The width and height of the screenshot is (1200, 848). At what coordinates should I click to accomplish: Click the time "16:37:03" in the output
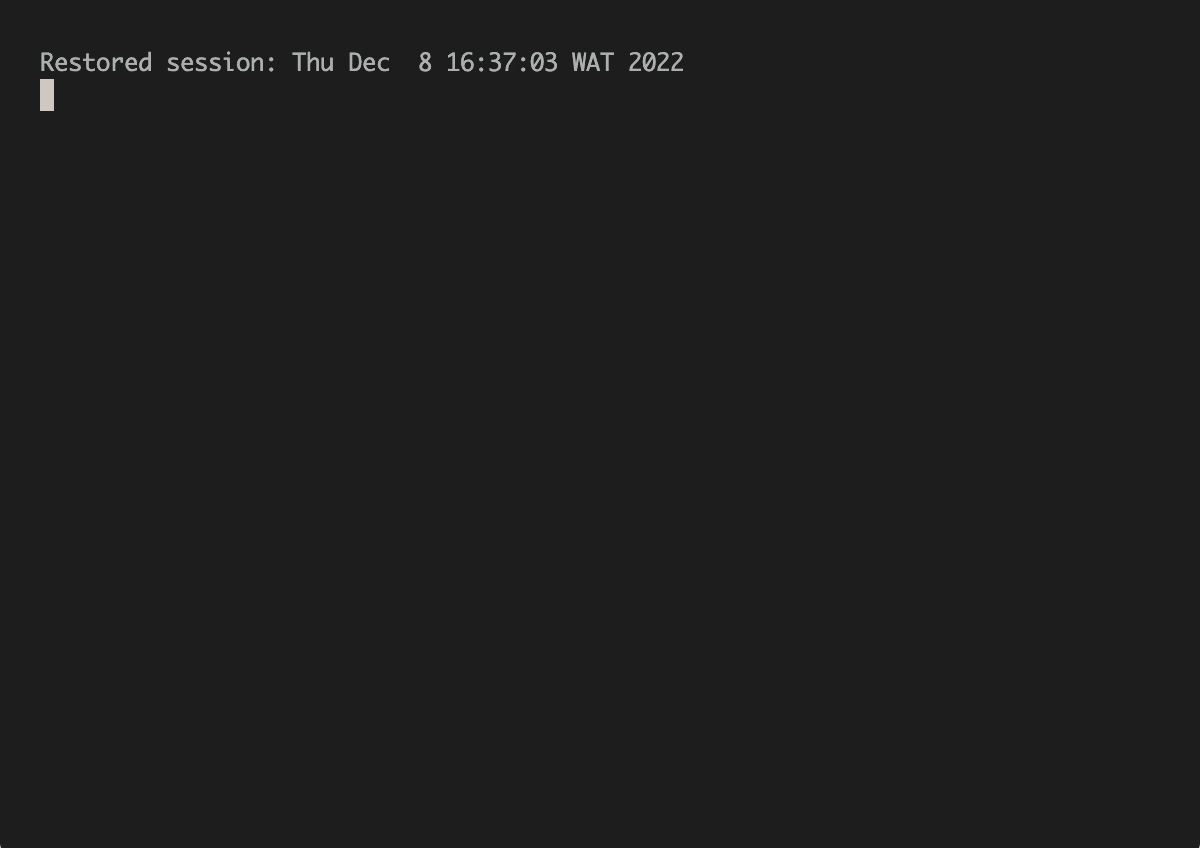pos(502,62)
